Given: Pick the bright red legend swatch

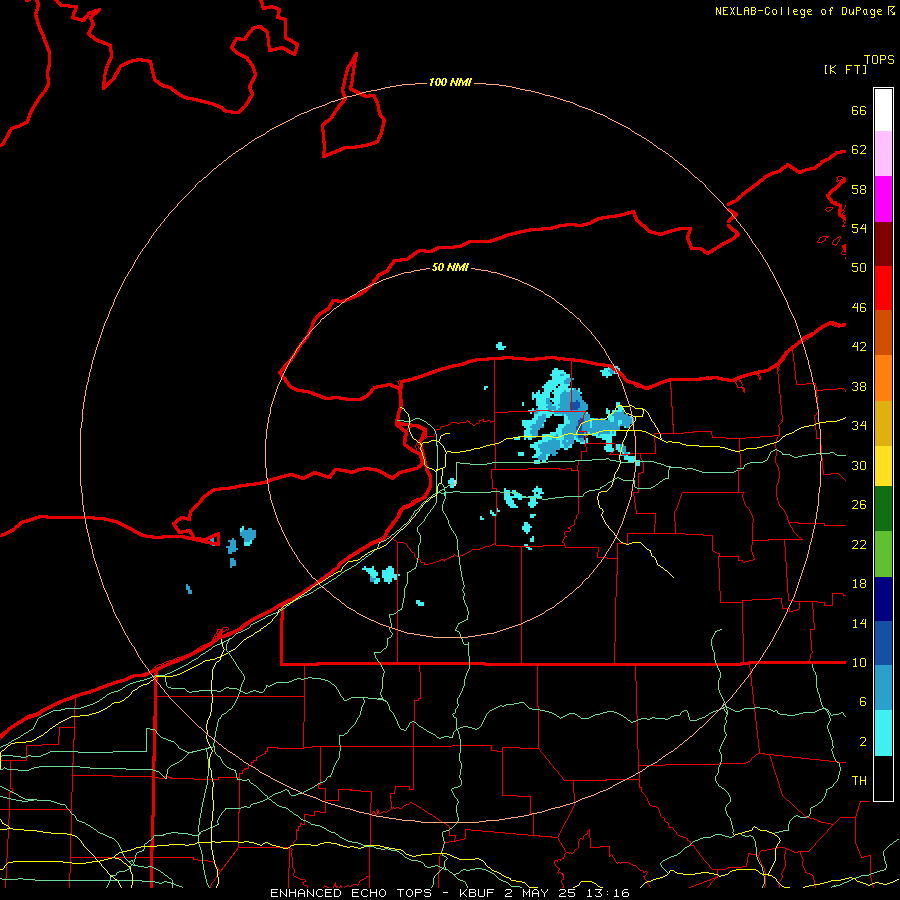Looking at the screenshot, I should pyautogui.click(x=883, y=288).
